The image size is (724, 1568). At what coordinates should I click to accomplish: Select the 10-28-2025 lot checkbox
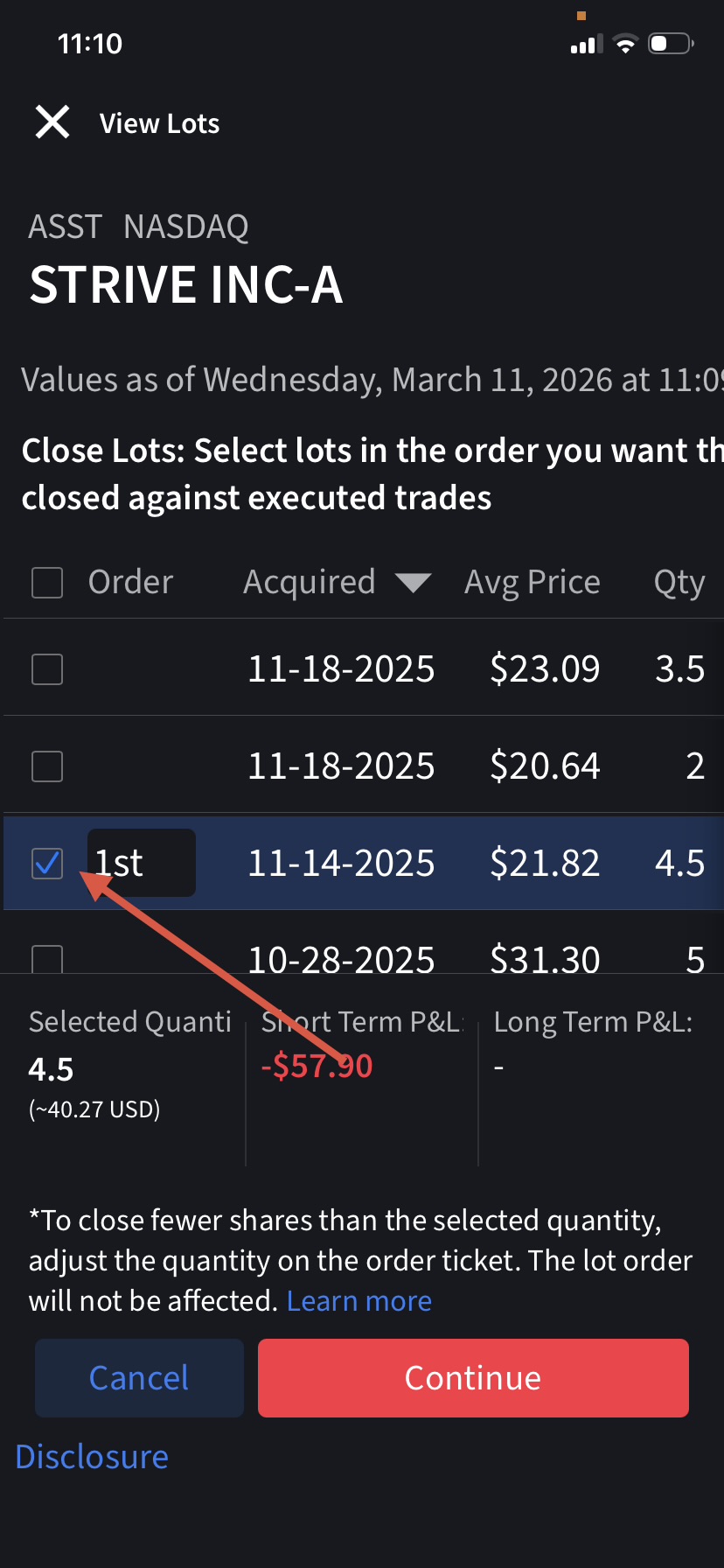(47, 959)
